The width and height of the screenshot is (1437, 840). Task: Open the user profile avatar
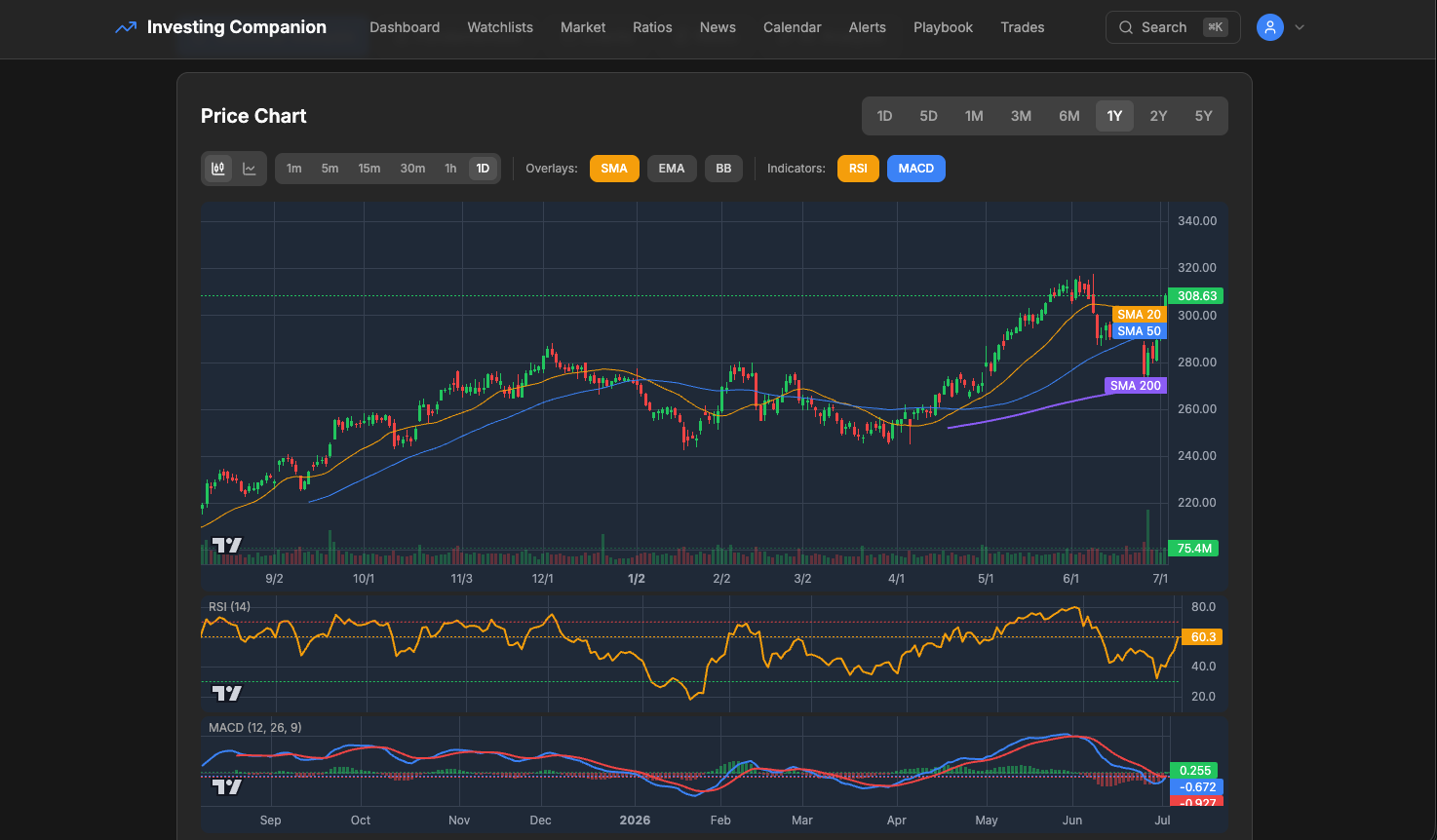[x=1269, y=27]
